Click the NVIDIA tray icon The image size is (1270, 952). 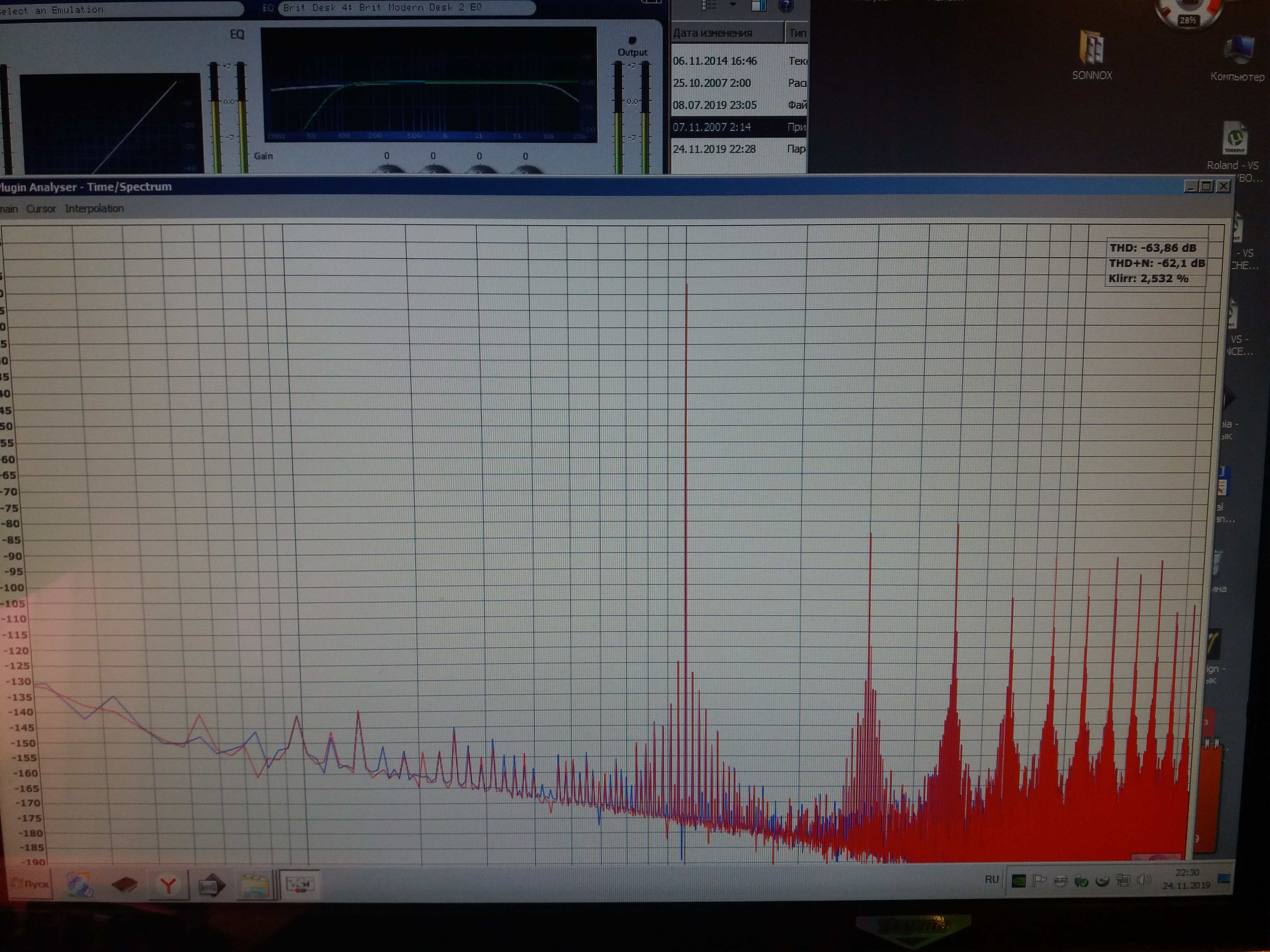tap(1019, 881)
